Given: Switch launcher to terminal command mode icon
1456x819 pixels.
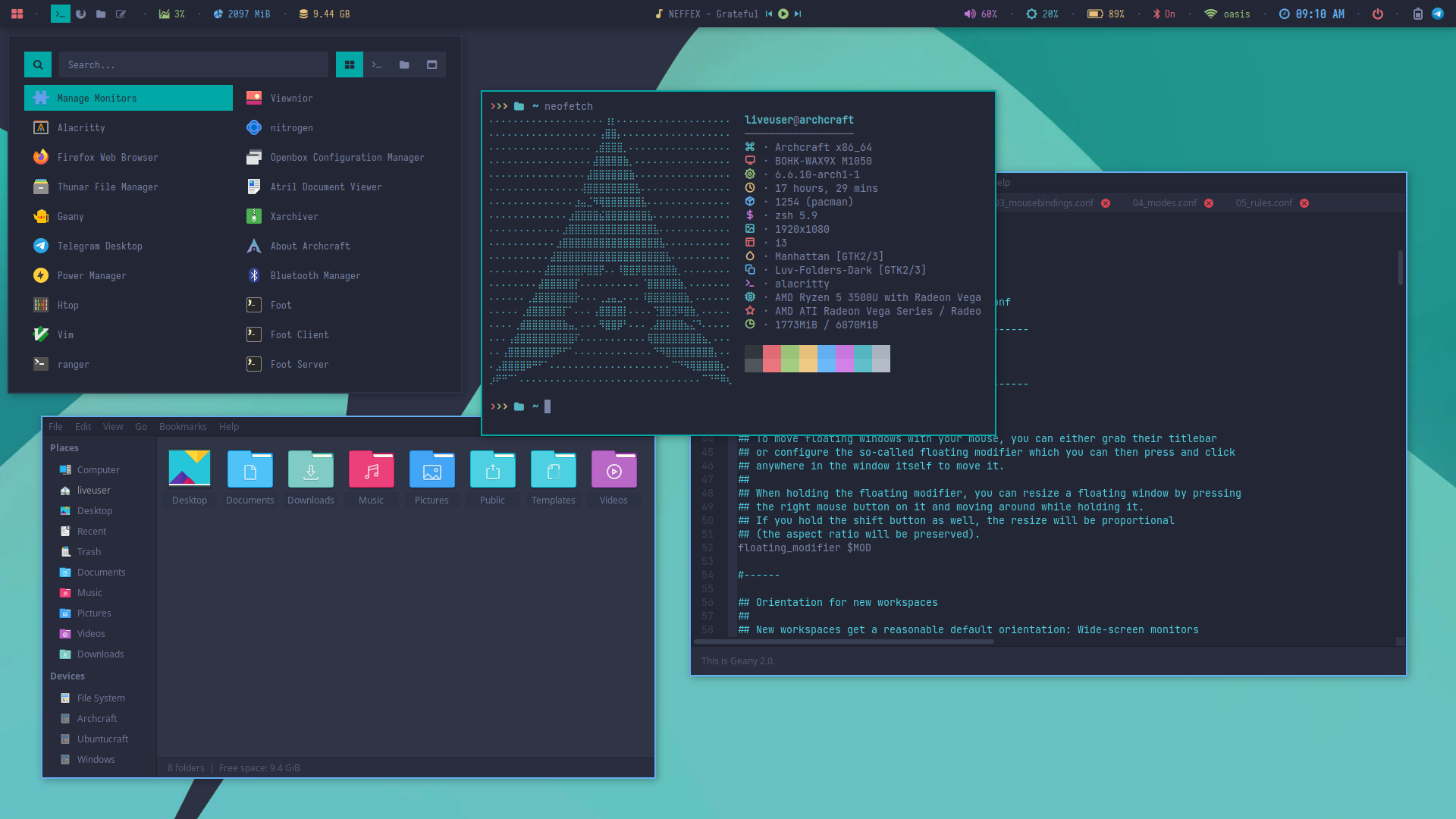Looking at the screenshot, I should click(377, 64).
